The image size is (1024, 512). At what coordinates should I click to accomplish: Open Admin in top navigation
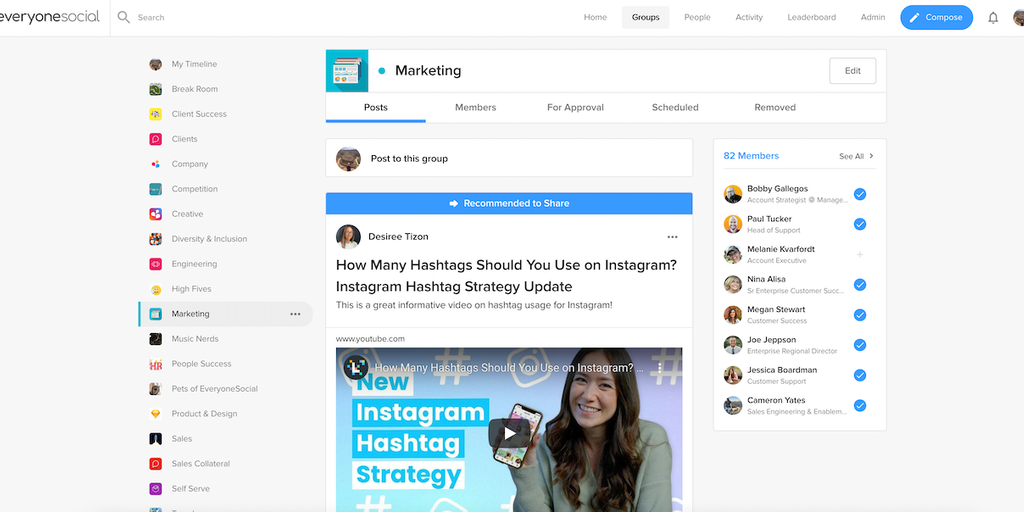[x=872, y=18]
